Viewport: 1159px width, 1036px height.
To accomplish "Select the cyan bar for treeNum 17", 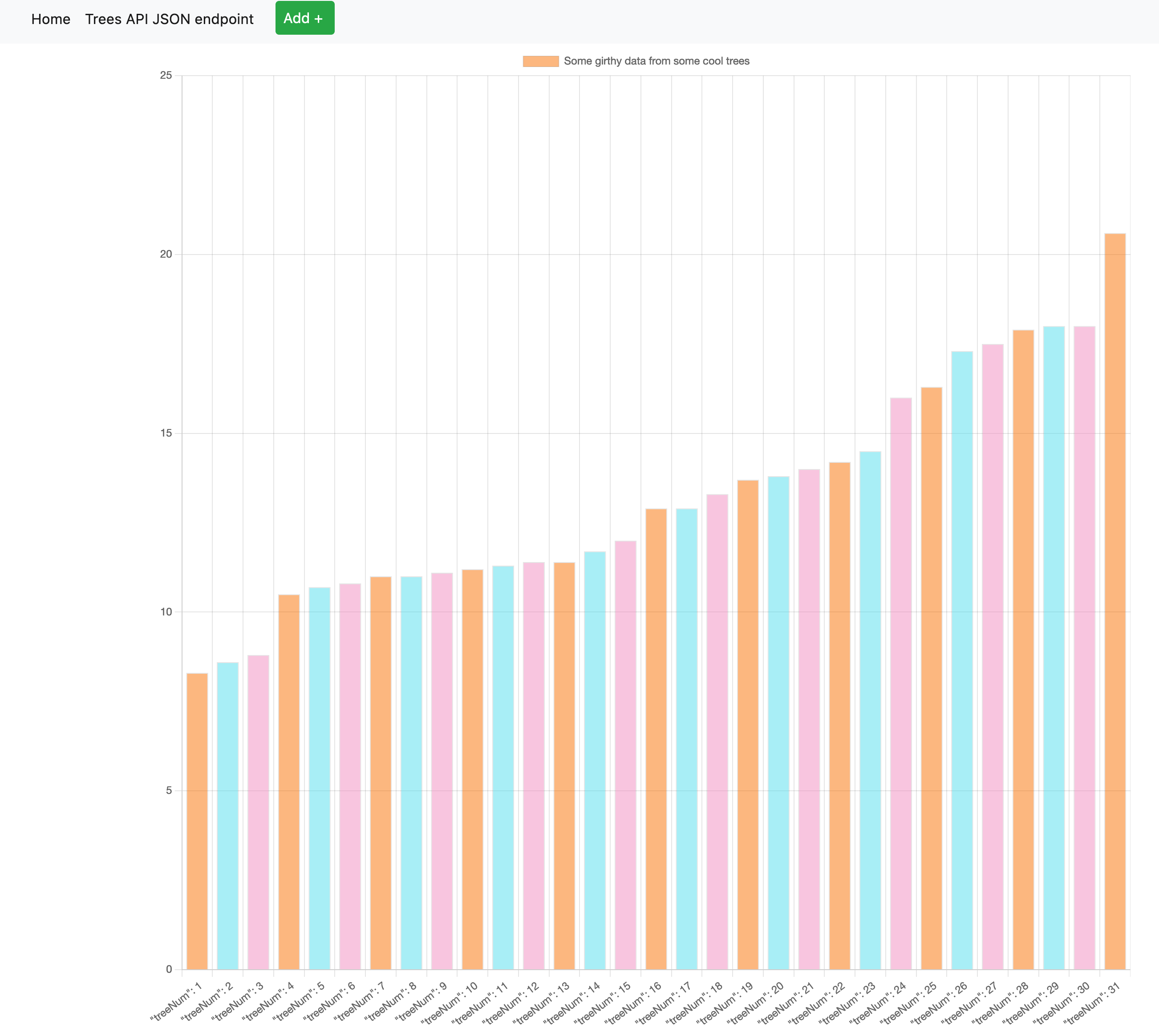I will point(686,740).
